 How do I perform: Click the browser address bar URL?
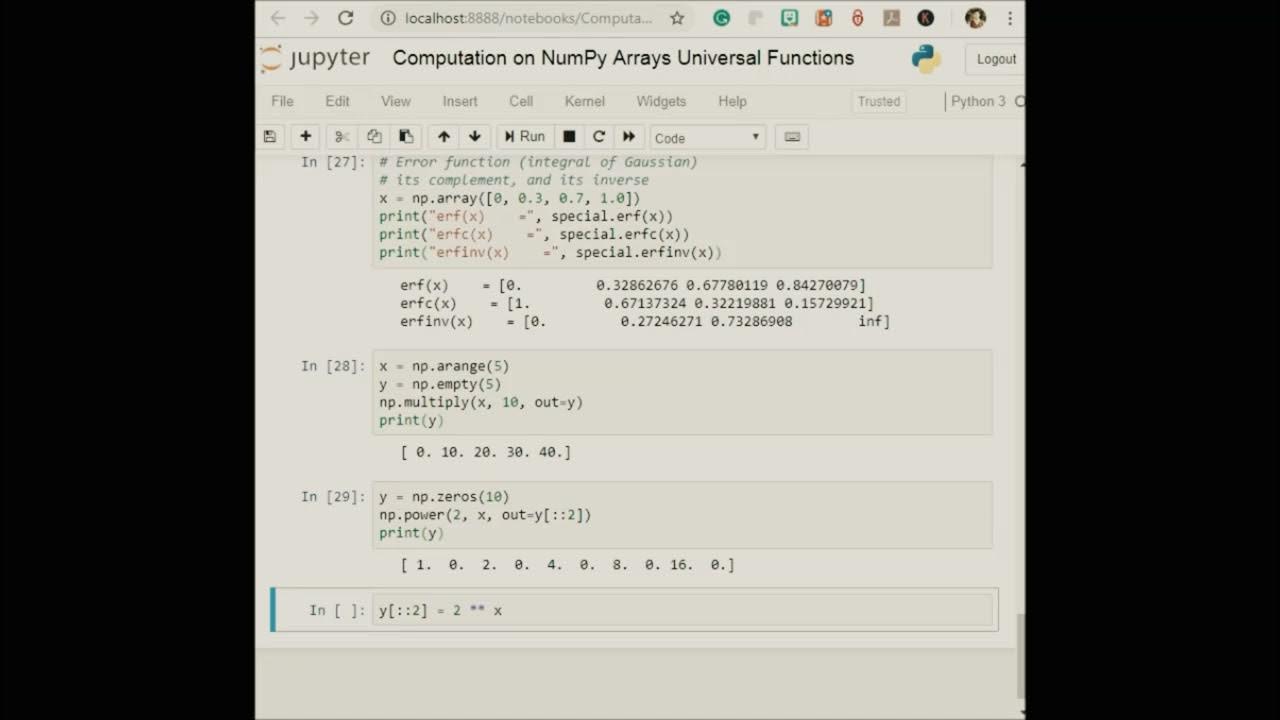528,18
